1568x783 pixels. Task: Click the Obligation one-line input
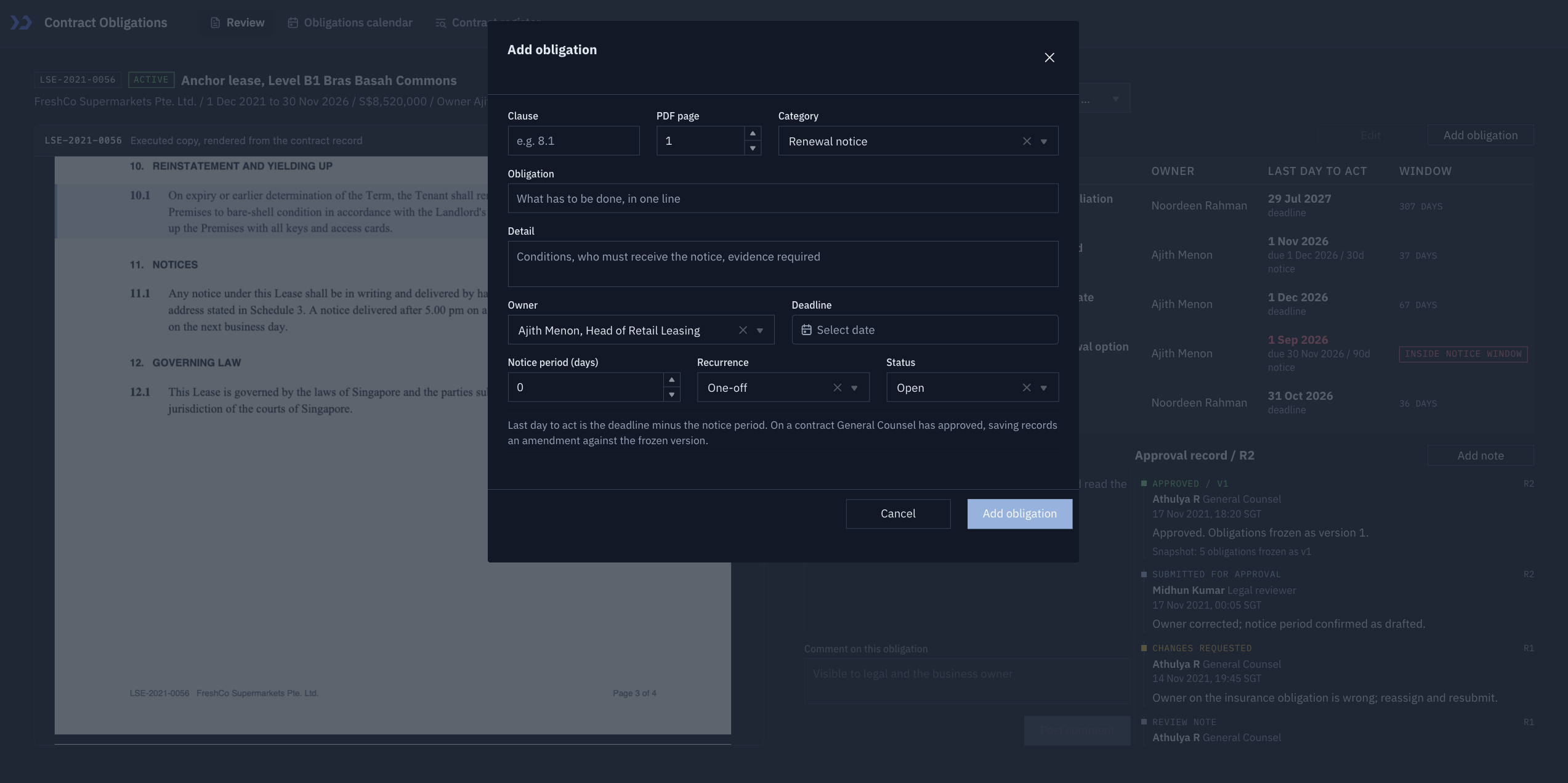click(x=783, y=198)
